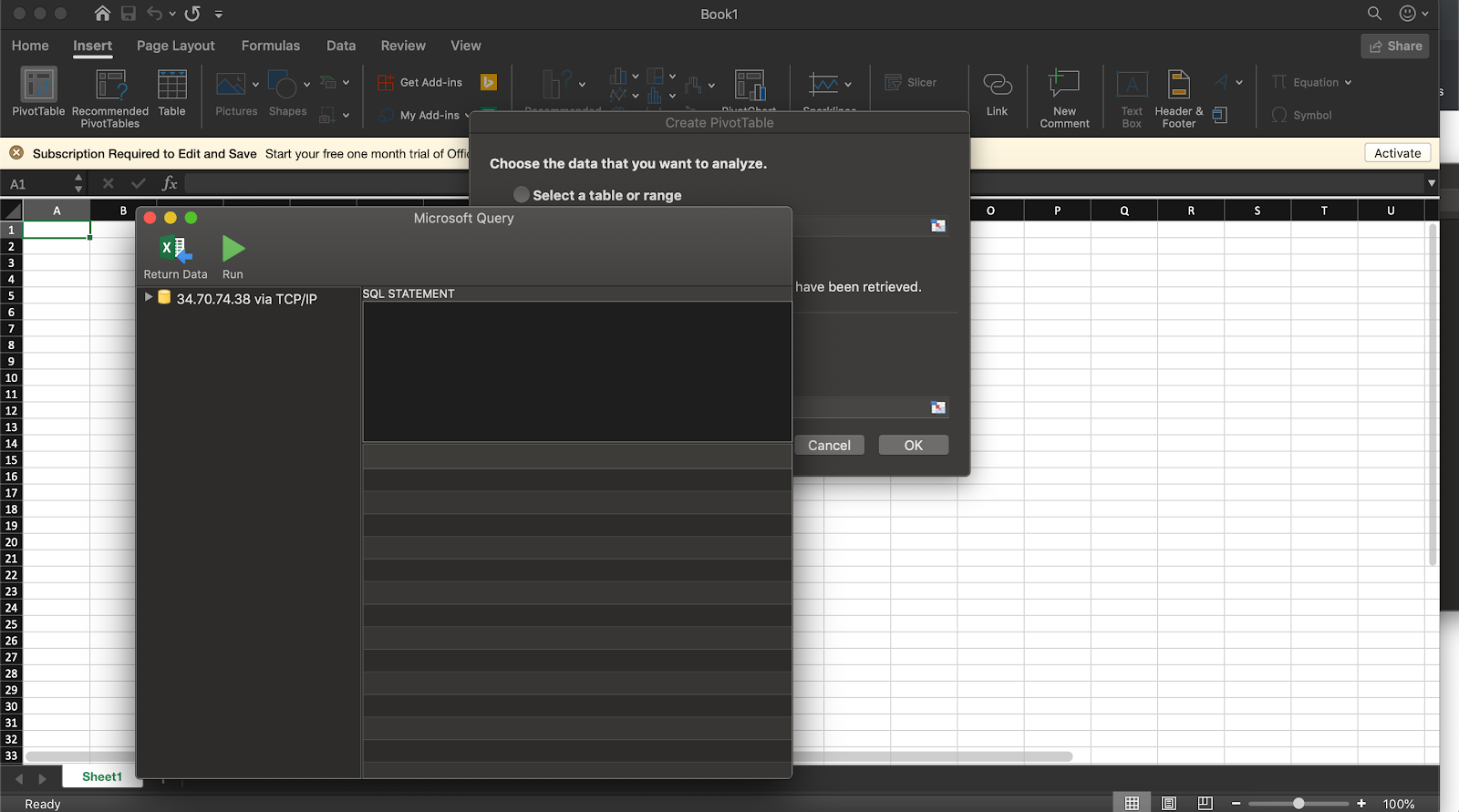
Task: Click the upper range selector icon in the PivotTable dialog
Action: click(x=938, y=226)
